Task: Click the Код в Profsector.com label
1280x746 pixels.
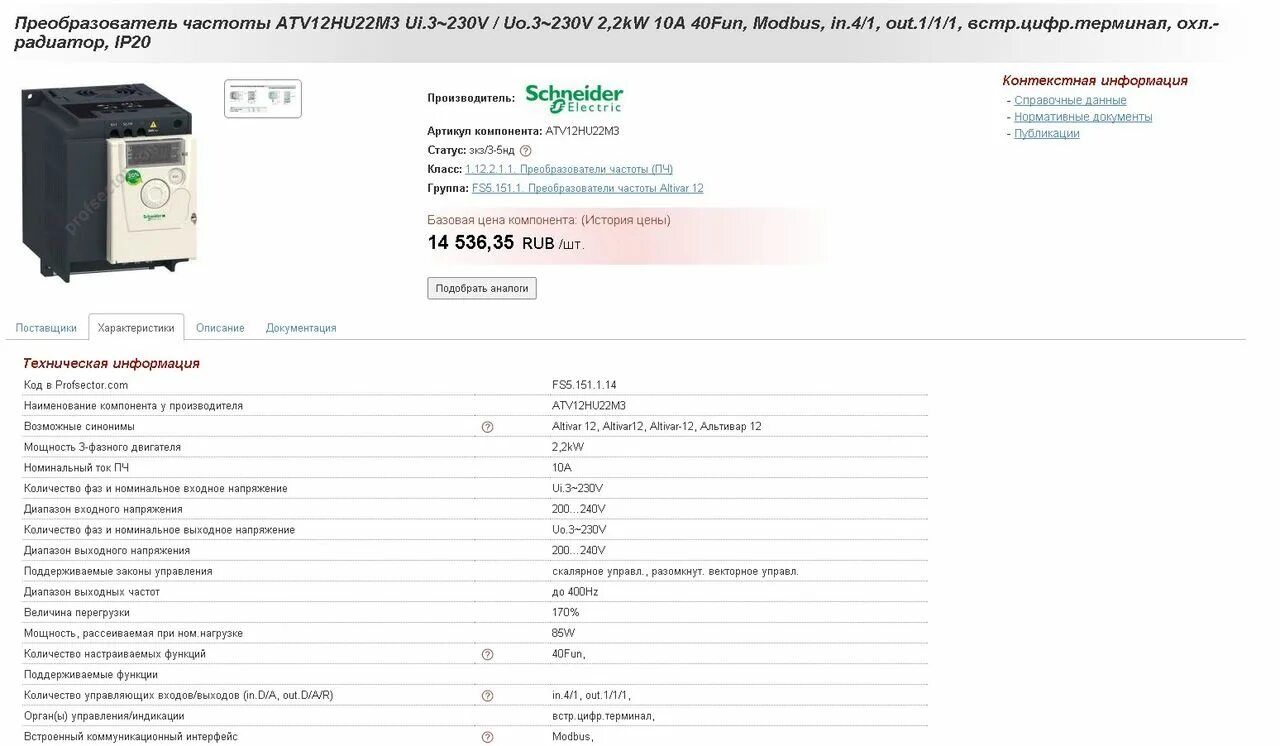Action: tap(76, 385)
